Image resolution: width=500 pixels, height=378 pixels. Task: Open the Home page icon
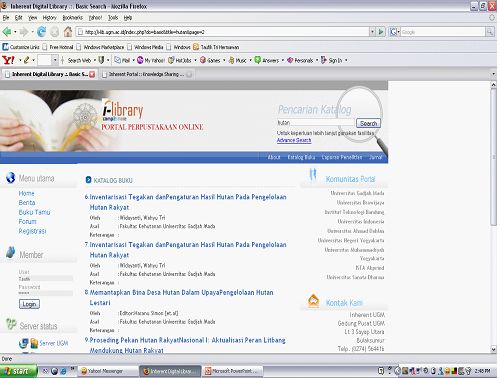[x=68, y=32]
